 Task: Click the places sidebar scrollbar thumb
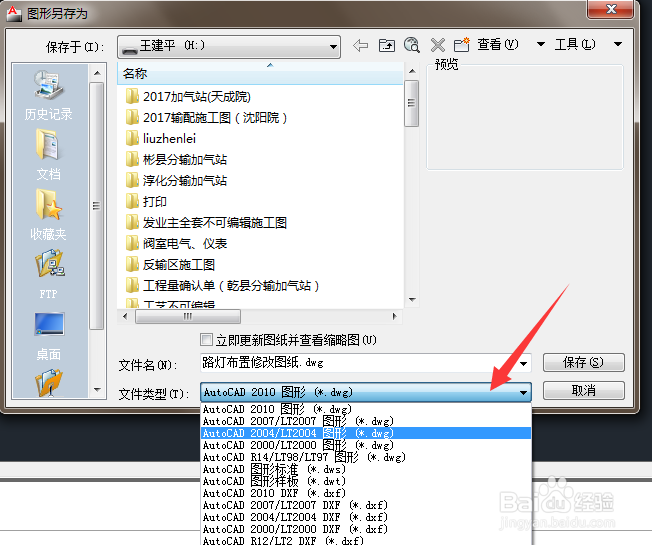click(96, 206)
